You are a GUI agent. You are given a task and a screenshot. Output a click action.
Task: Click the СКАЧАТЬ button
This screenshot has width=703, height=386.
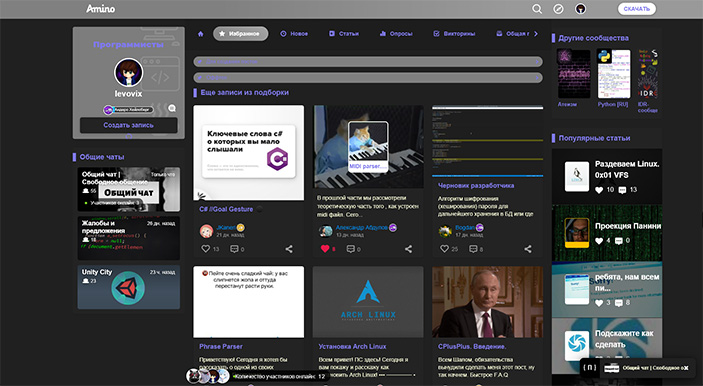[637, 9]
